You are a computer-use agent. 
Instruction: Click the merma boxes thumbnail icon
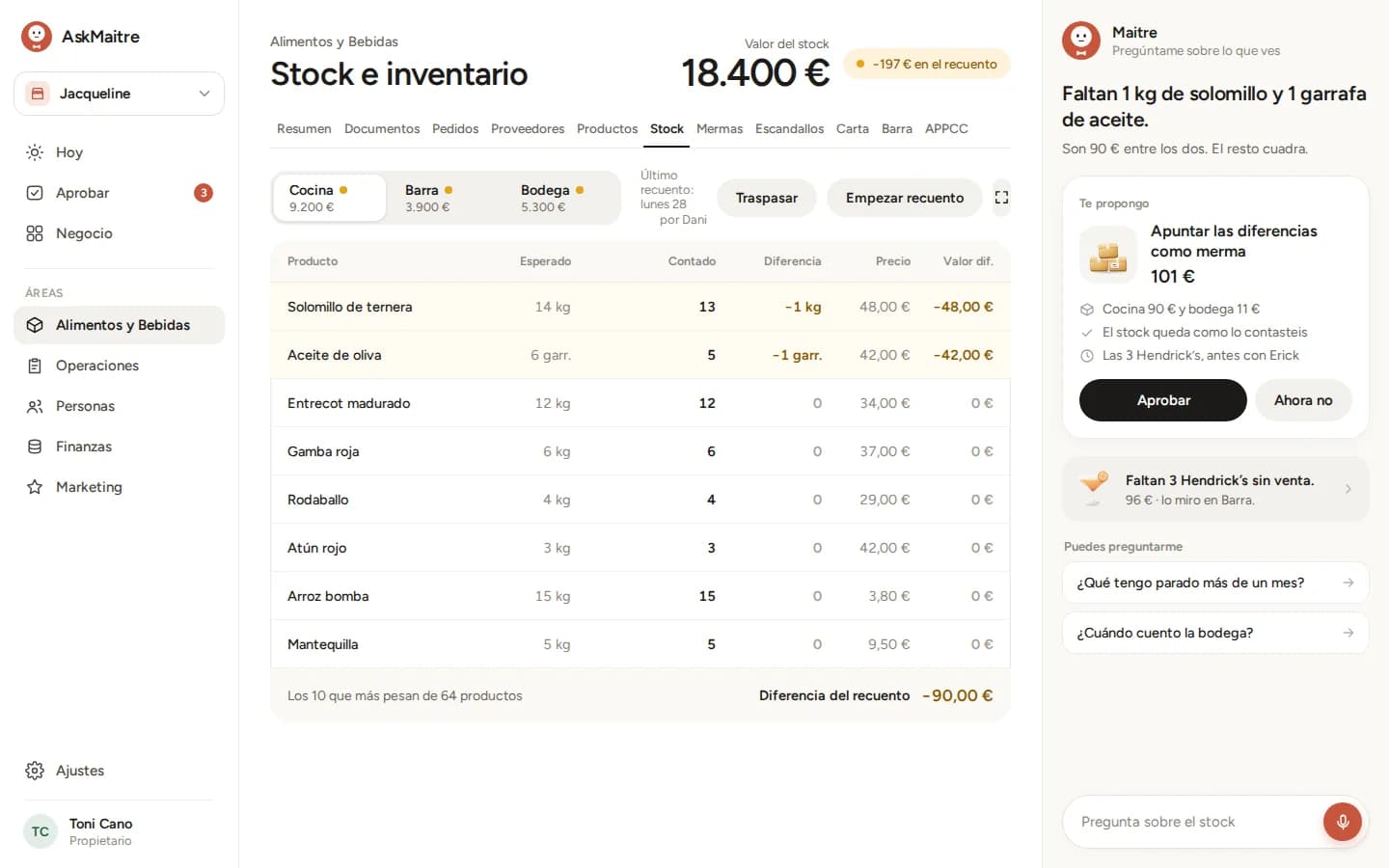click(x=1108, y=256)
